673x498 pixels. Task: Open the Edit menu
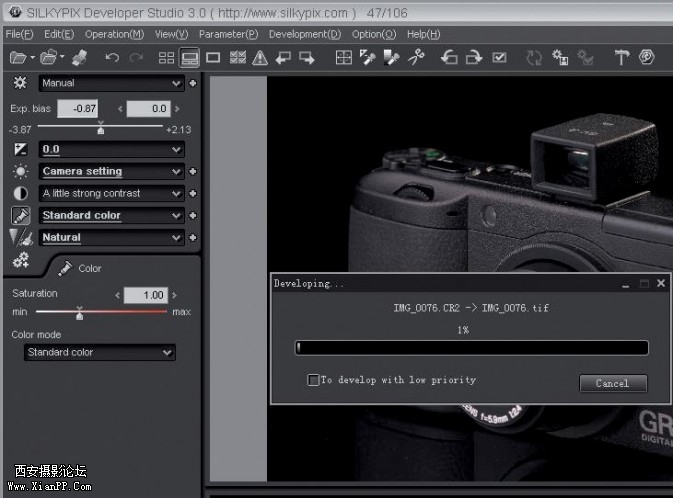[x=59, y=34]
